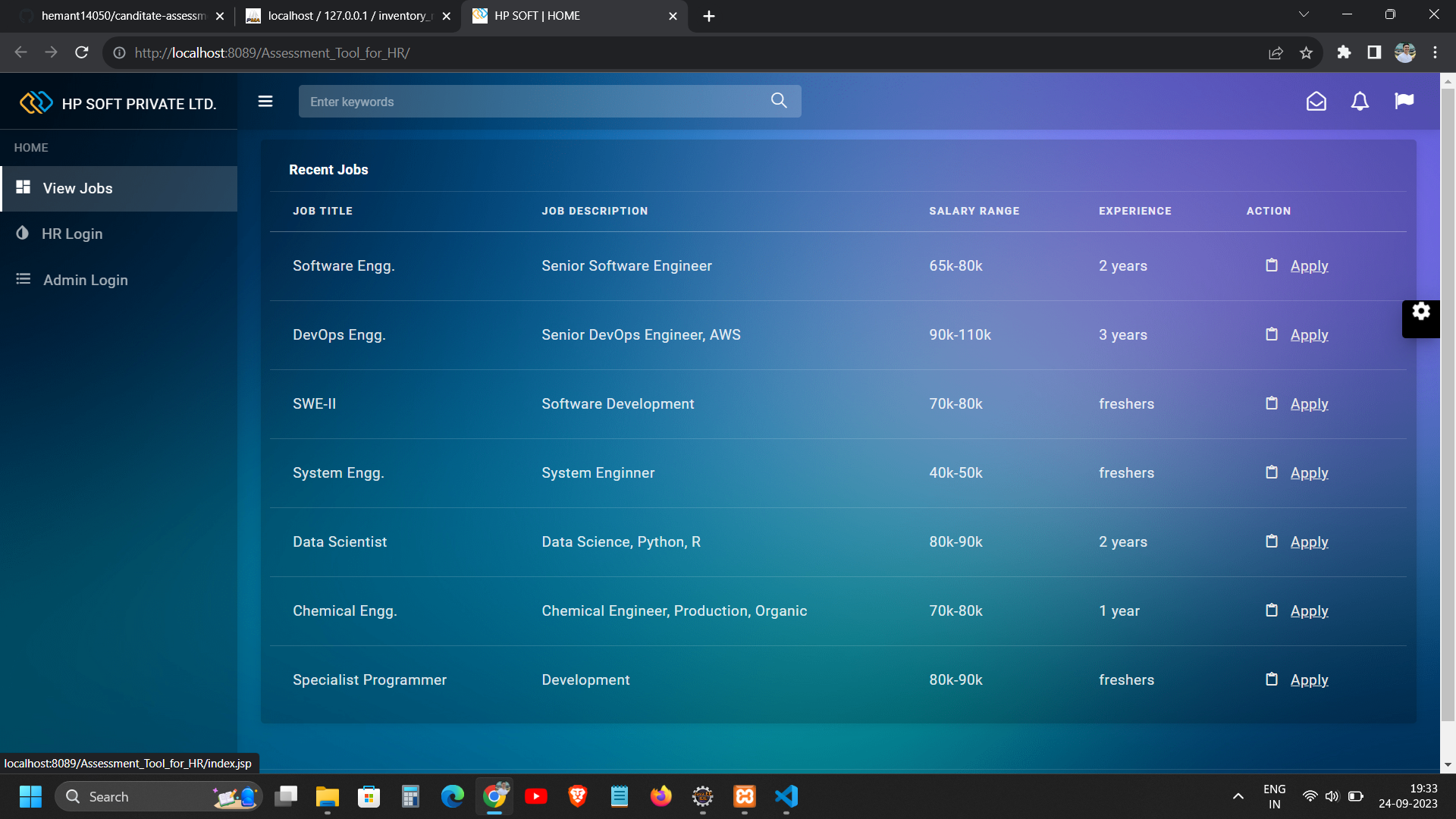
Task: Click the flag icon in header
Action: (1404, 102)
